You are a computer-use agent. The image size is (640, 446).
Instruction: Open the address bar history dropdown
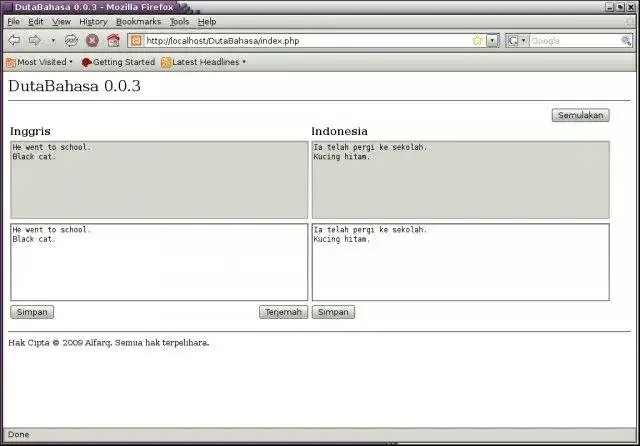click(x=493, y=41)
